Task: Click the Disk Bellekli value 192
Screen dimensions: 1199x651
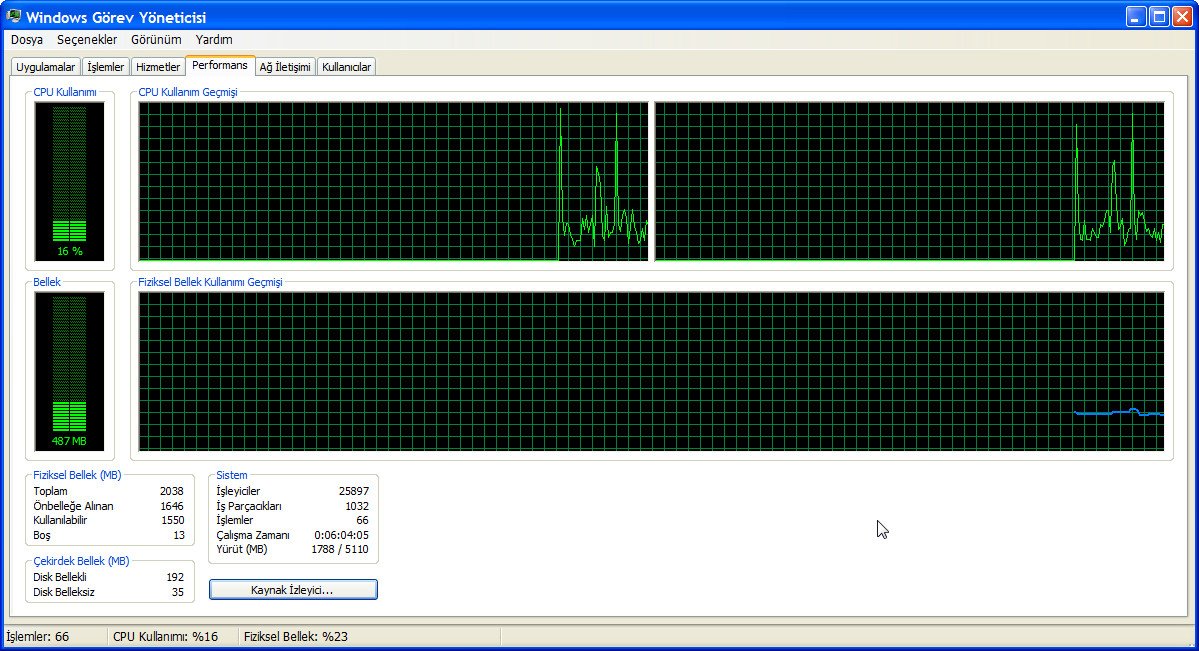Action: point(175,578)
